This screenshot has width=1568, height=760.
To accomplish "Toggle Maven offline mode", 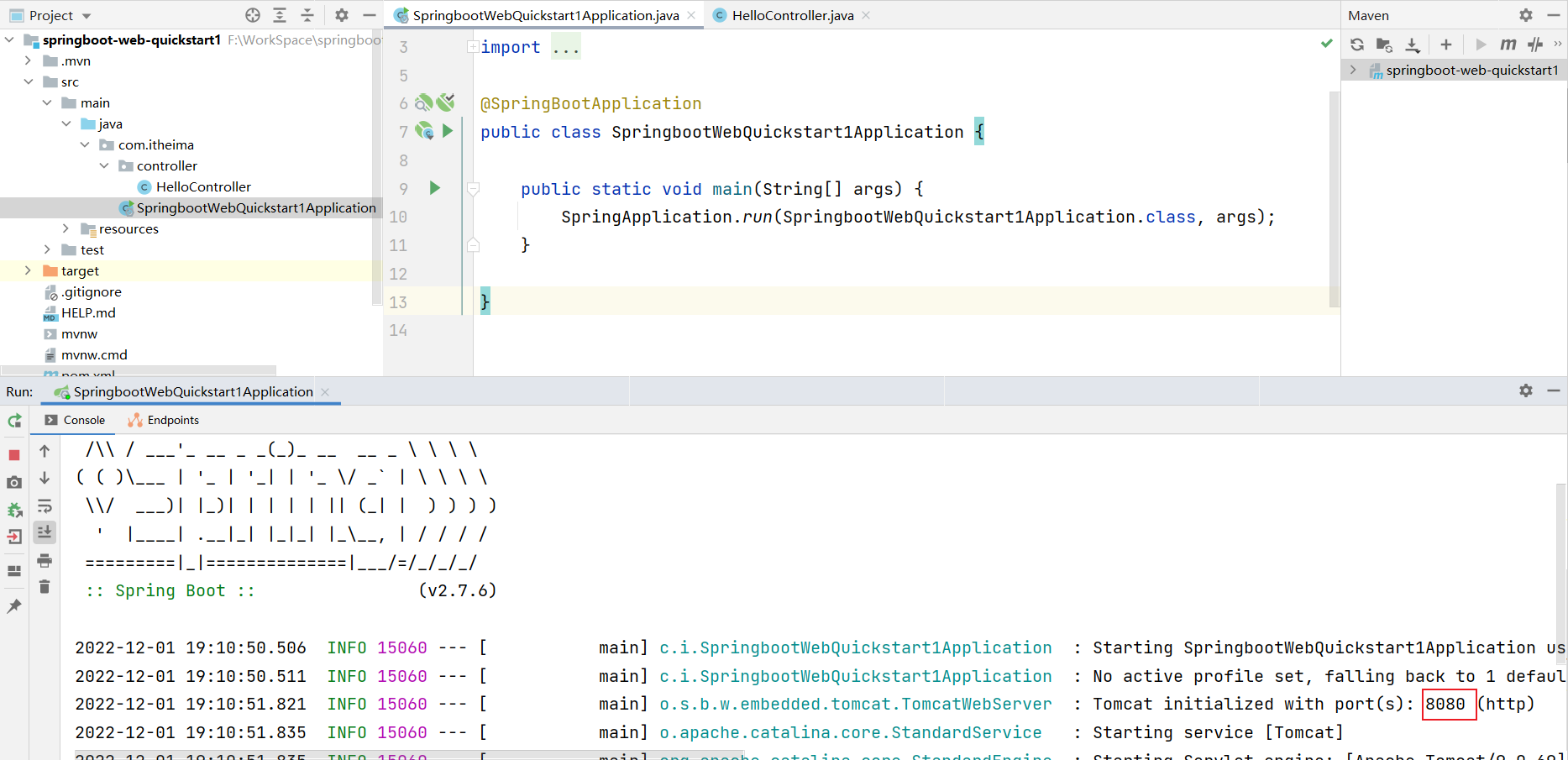I will click(x=1535, y=45).
